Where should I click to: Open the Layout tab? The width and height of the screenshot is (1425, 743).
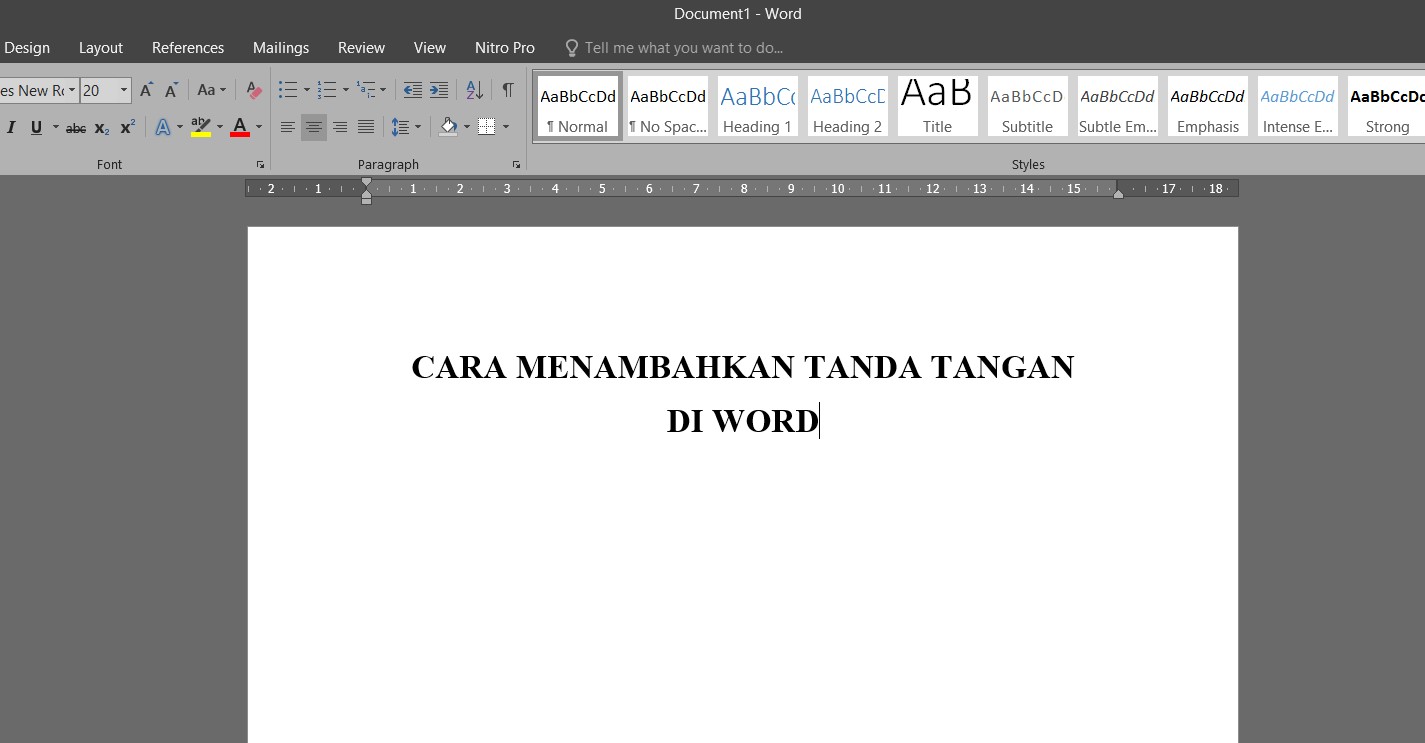point(101,48)
